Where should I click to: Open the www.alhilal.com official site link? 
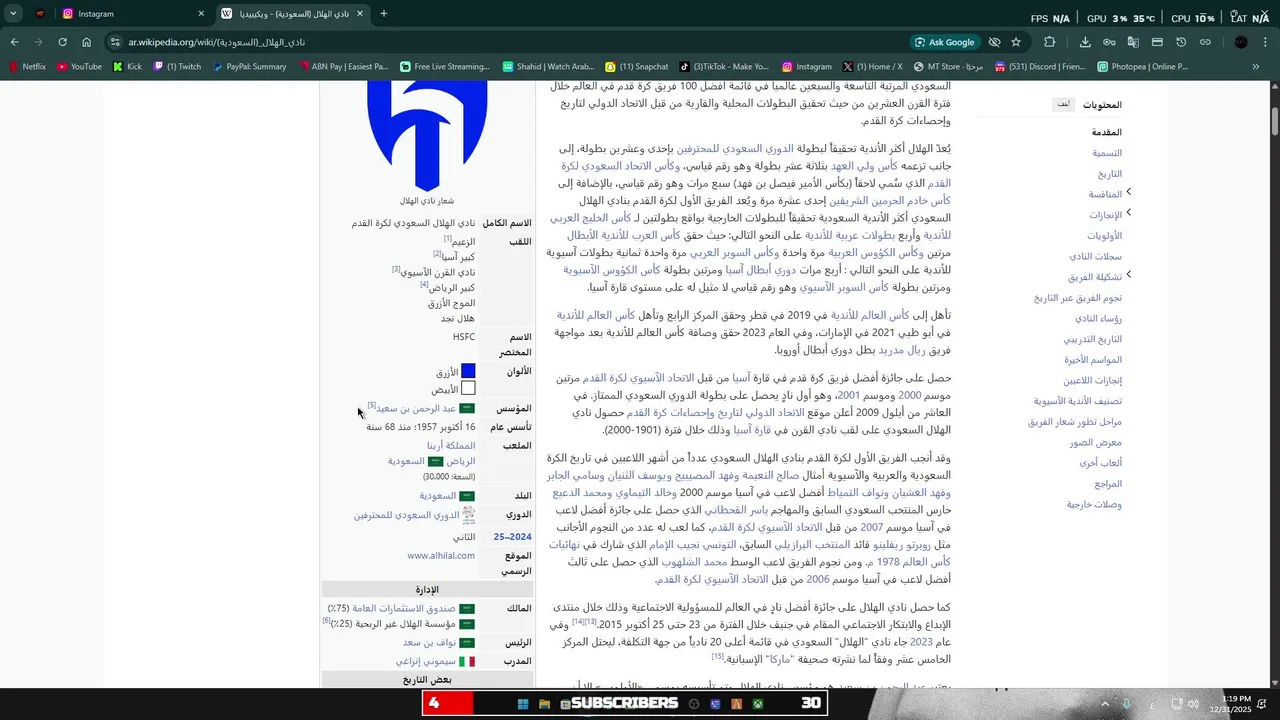click(441, 556)
